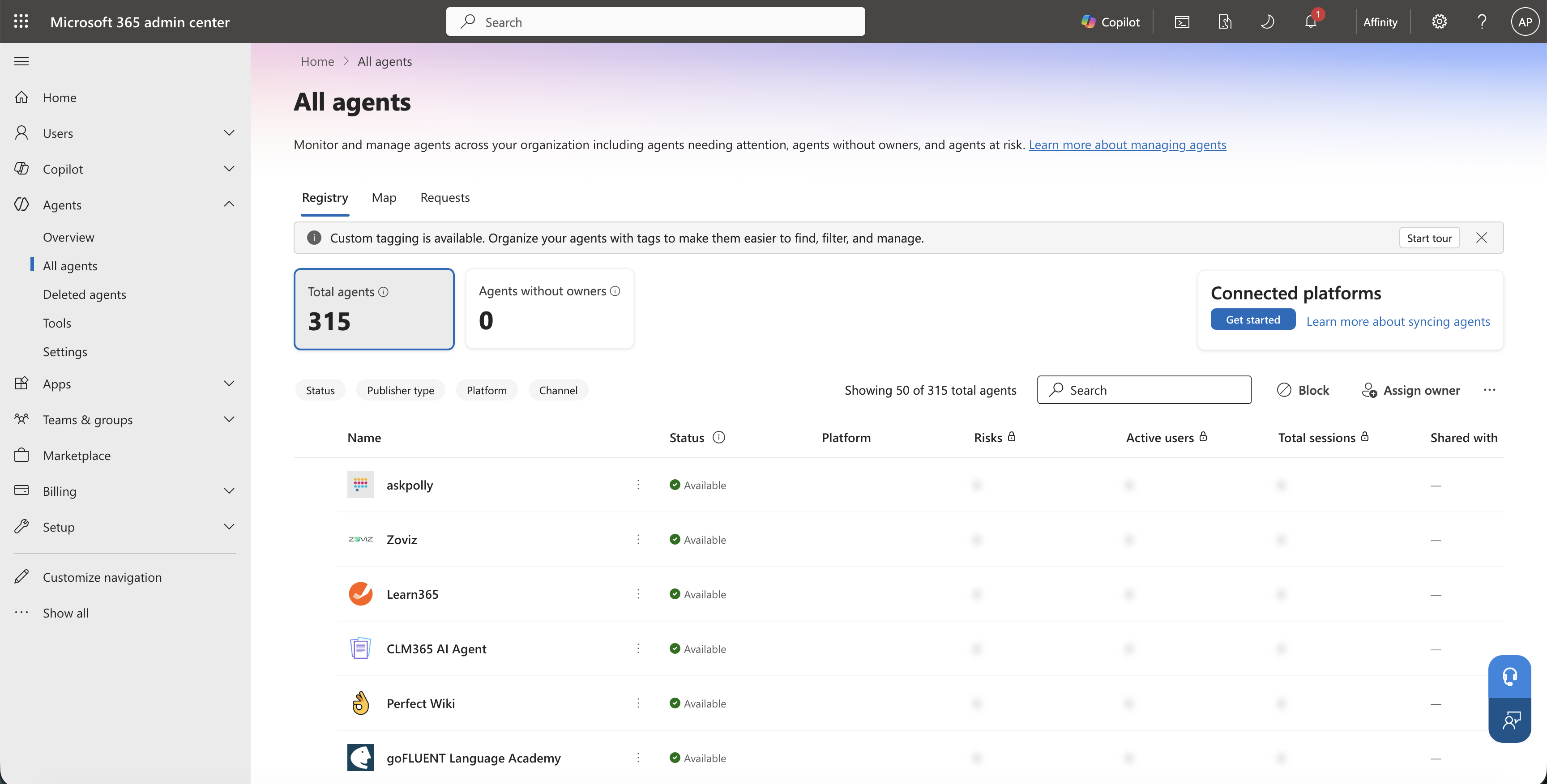
Task: Open the Perfect Wiki agent
Action: click(420, 703)
